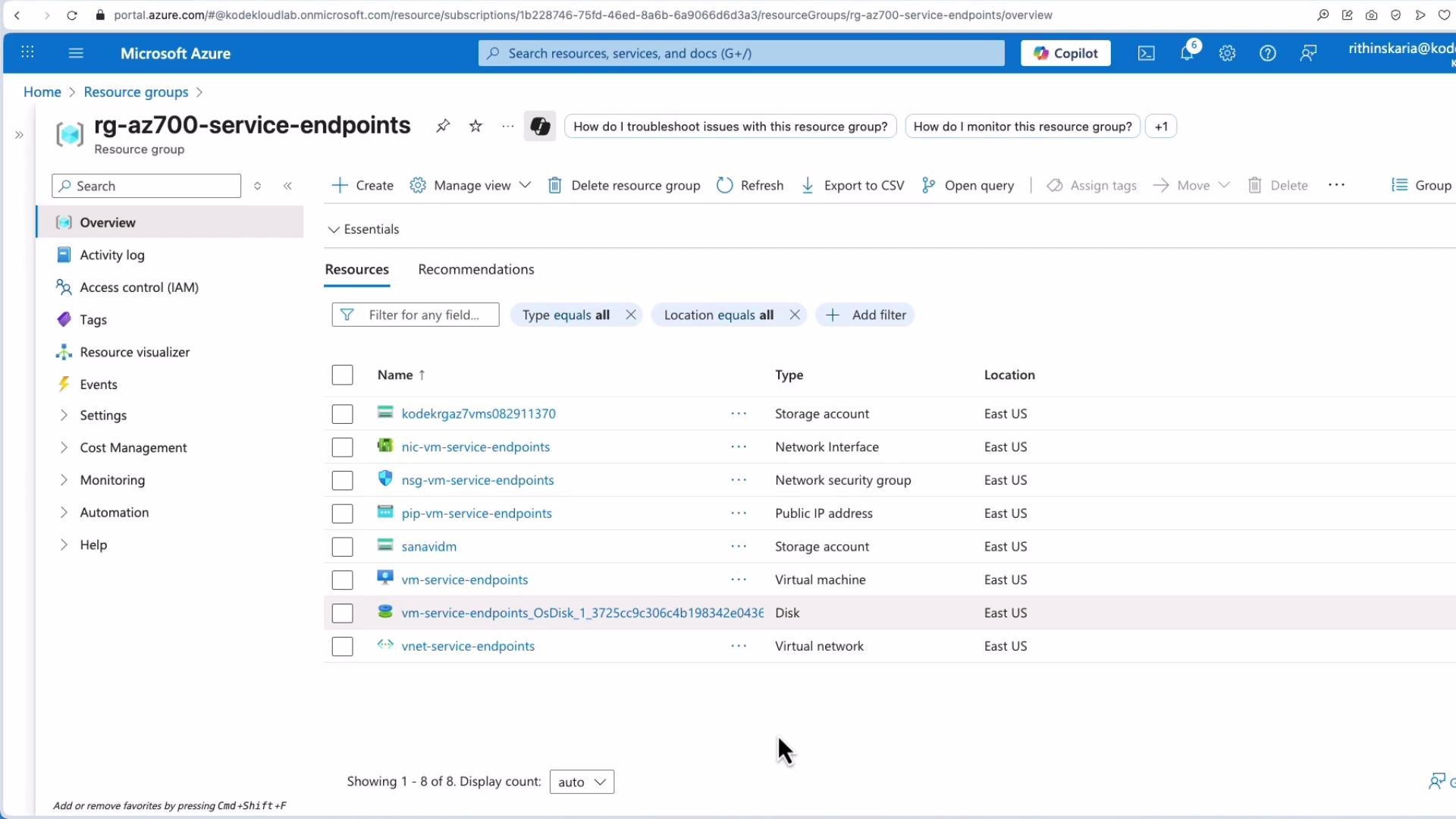This screenshot has height=819, width=1456.
Task: Open row menu for kodekrgaz7vms082911370
Action: point(739,413)
